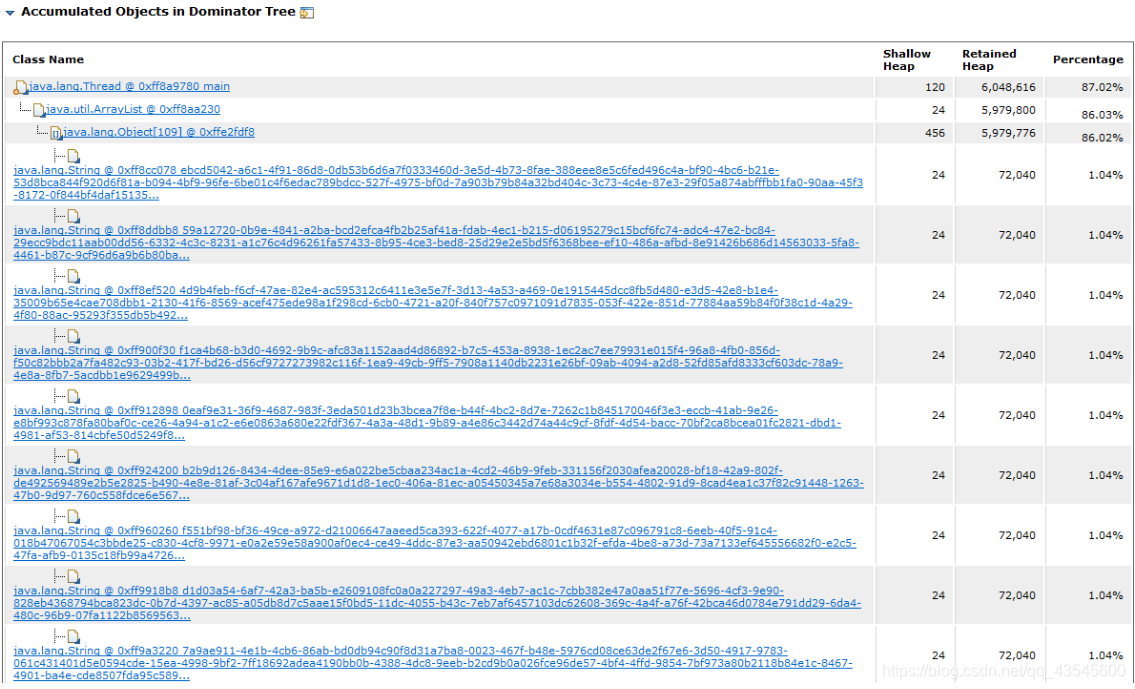Open String @ 0xff9918b8 d1d03a54 link
Image resolution: width=1135 pixels, height=689 pixels.
click(x=437, y=603)
